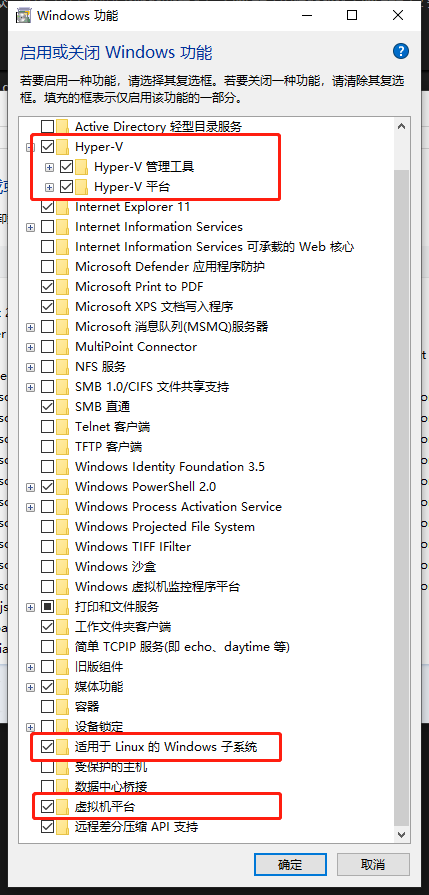Click the scrollbar down arrow
This screenshot has width=429, height=895.
click(402, 834)
